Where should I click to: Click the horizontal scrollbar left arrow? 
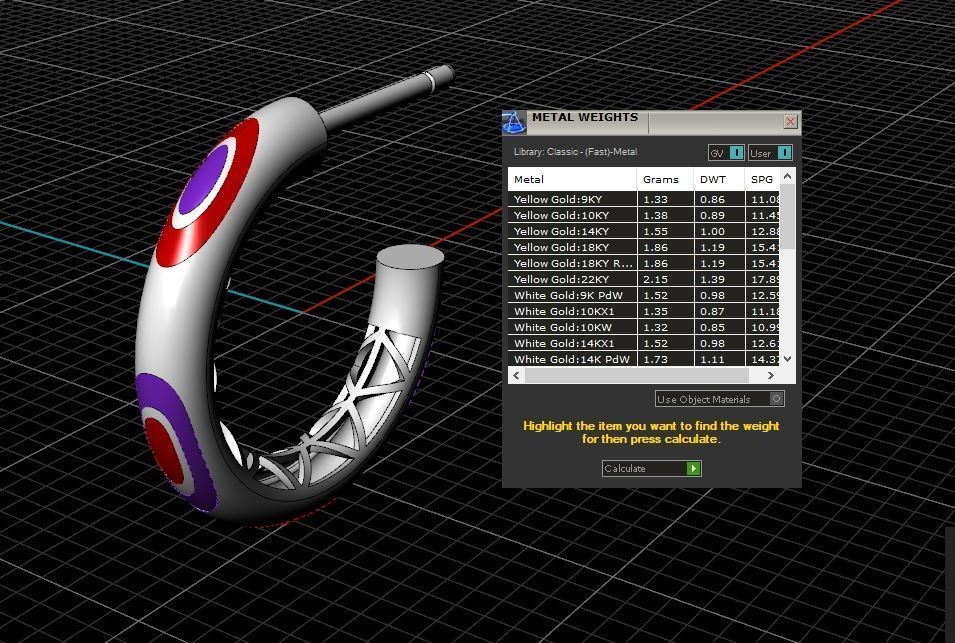516,376
